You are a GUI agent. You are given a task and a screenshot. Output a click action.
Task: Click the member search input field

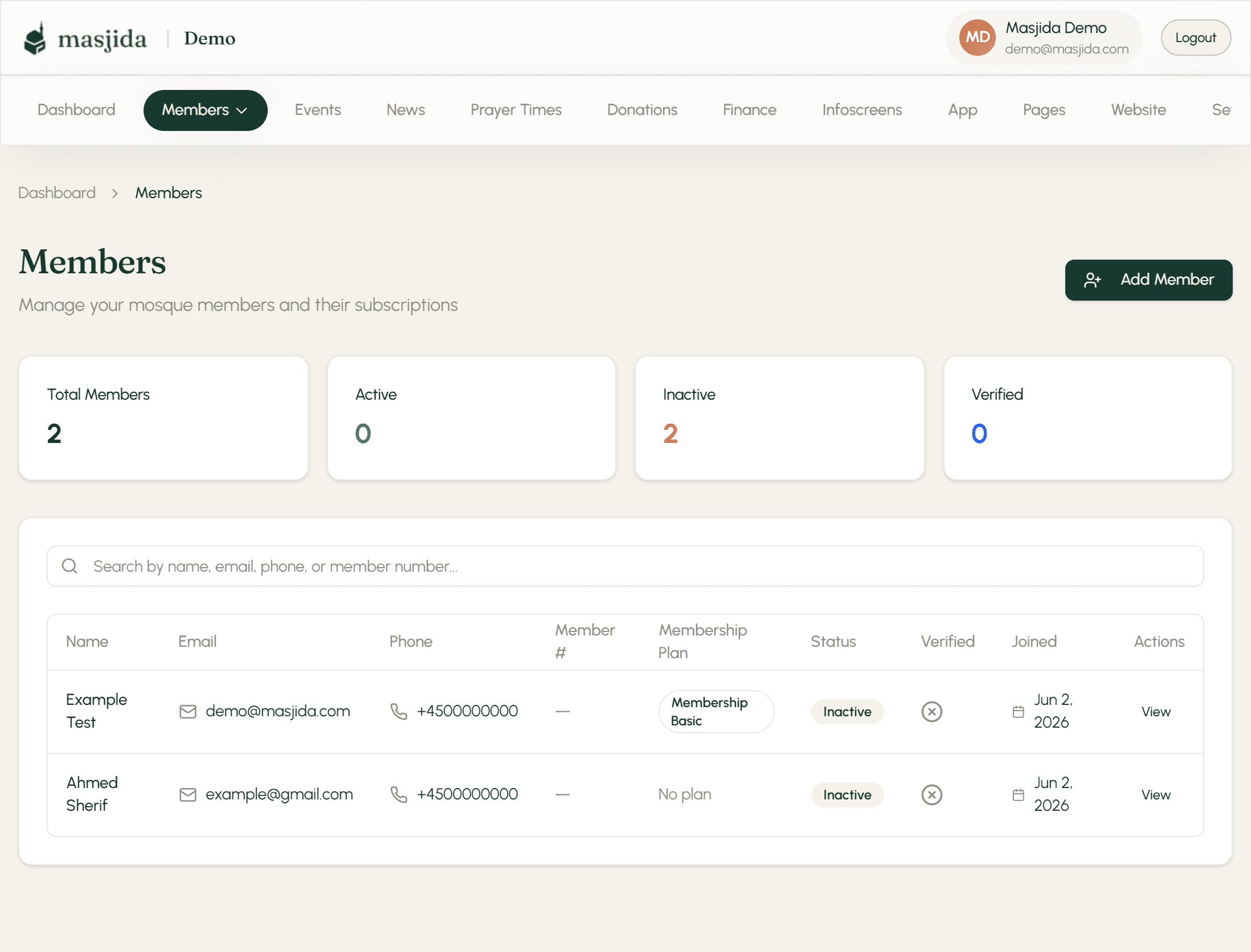pyautogui.click(x=625, y=566)
